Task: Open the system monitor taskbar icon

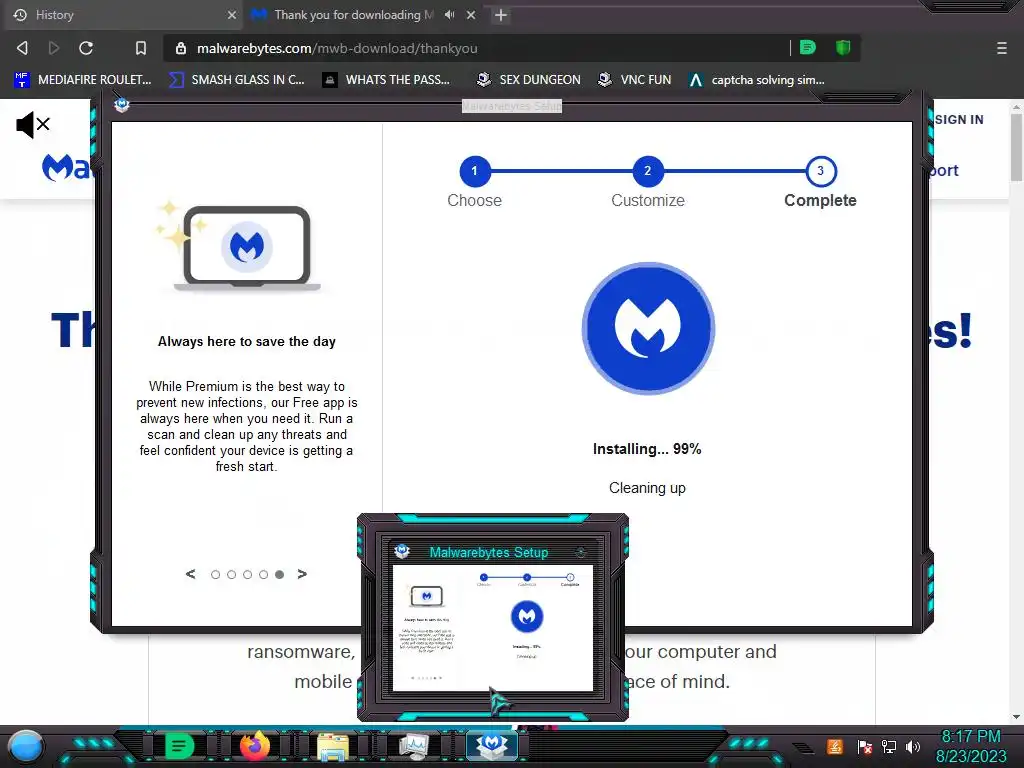Action: pyautogui.click(x=413, y=746)
